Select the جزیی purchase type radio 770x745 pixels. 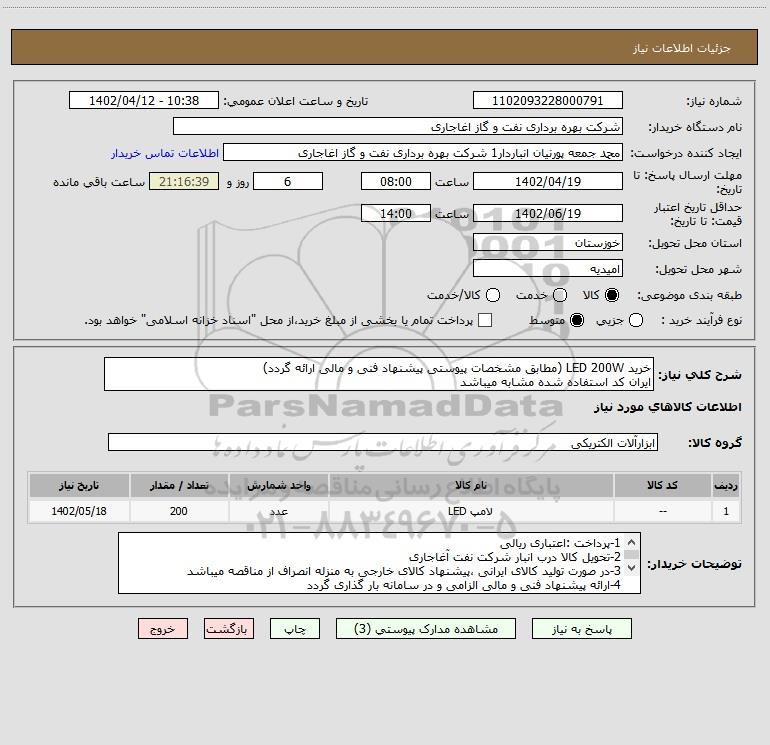pyautogui.click(x=635, y=320)
